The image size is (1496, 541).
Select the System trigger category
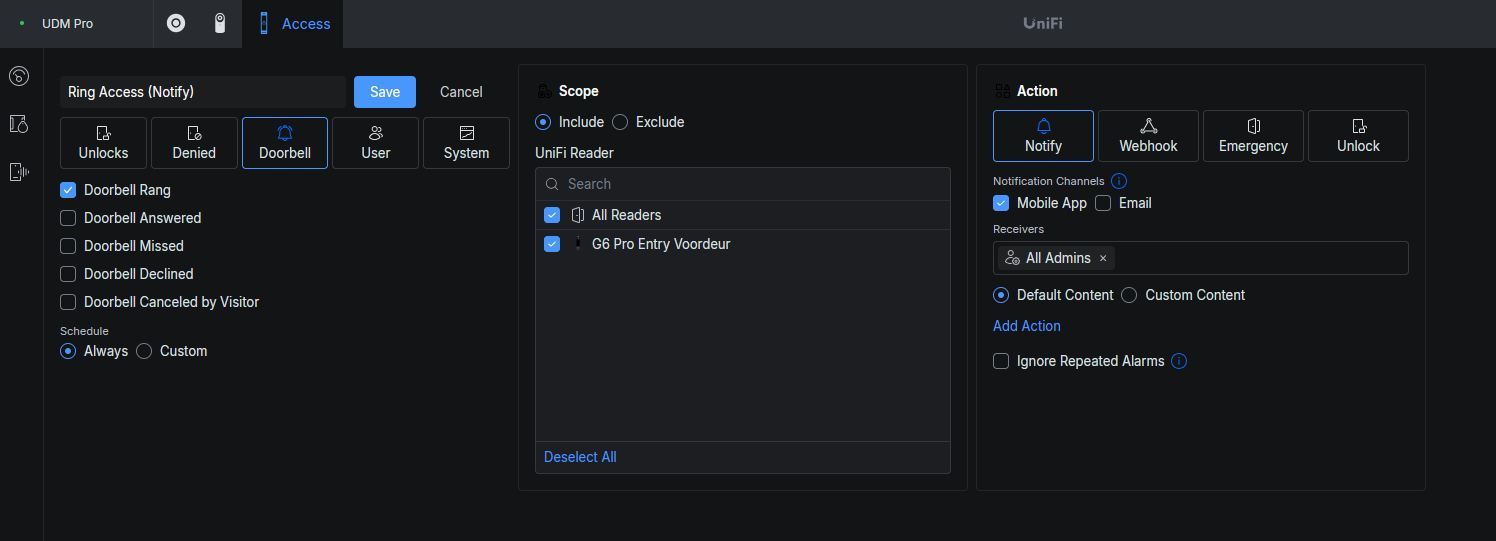(x=466, y=143)
